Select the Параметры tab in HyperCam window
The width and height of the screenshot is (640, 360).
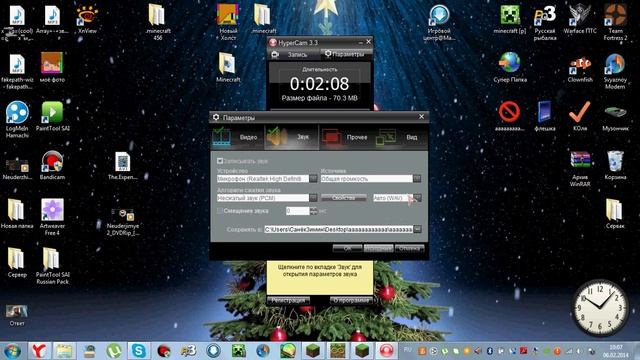[x=345, y=54]
